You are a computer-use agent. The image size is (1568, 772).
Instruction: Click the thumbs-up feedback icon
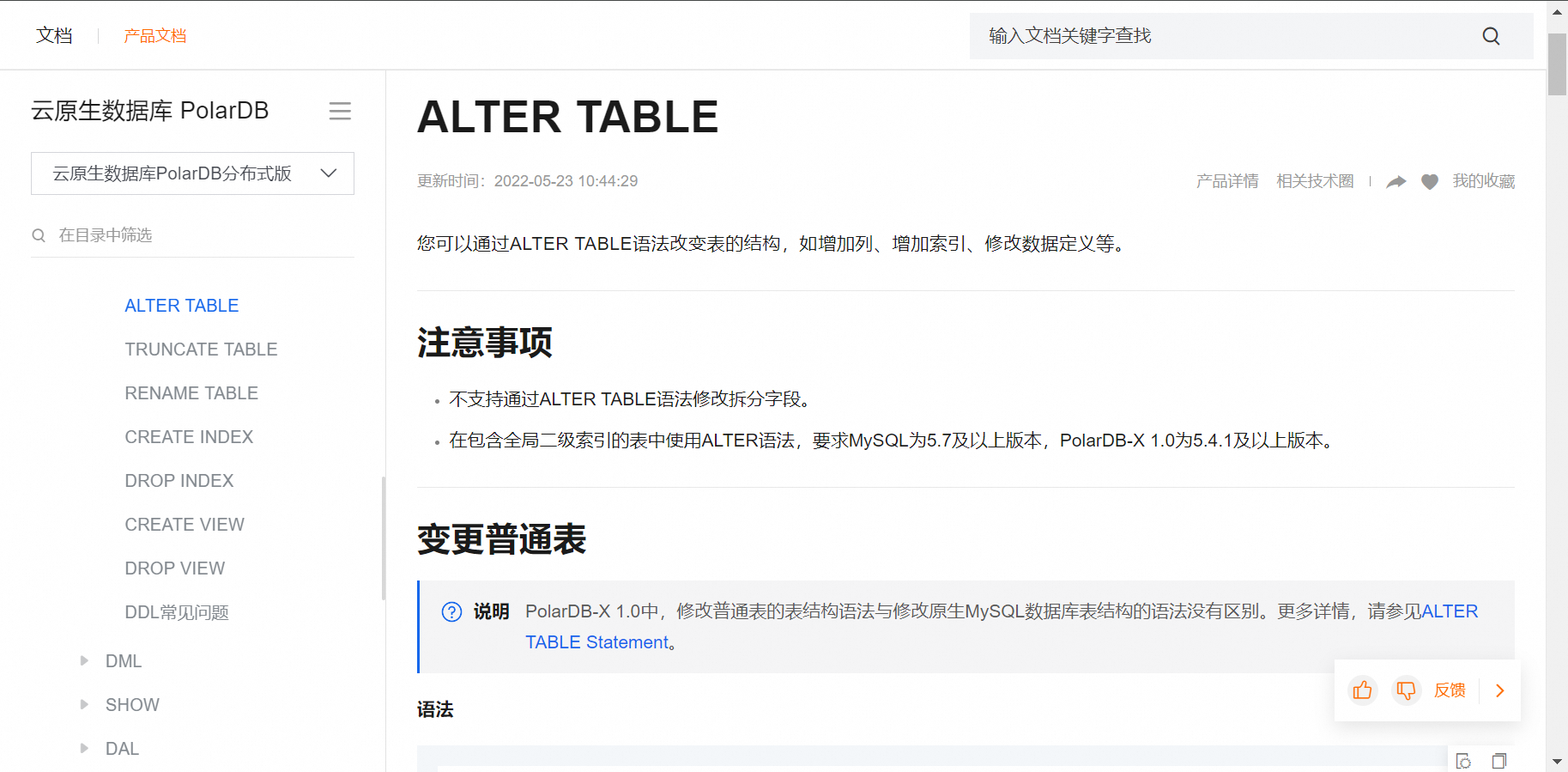pos(1363,690)
